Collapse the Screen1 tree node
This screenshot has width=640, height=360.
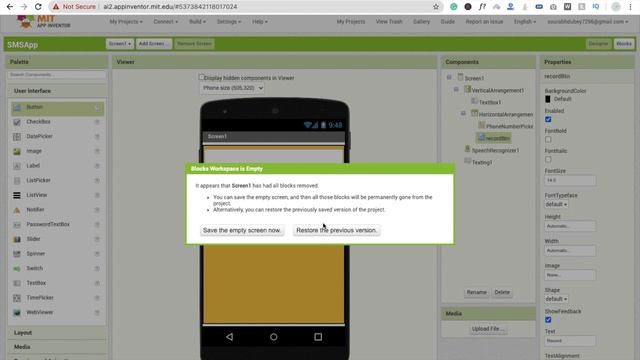pos(449,77)
